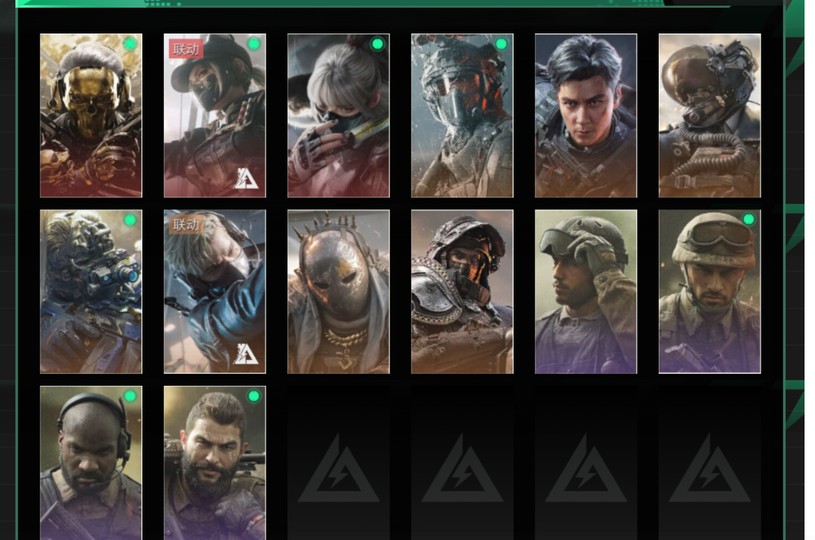Select the armored knight helmet soldier card
Viewport: 815px width, 540px height.
462,292
